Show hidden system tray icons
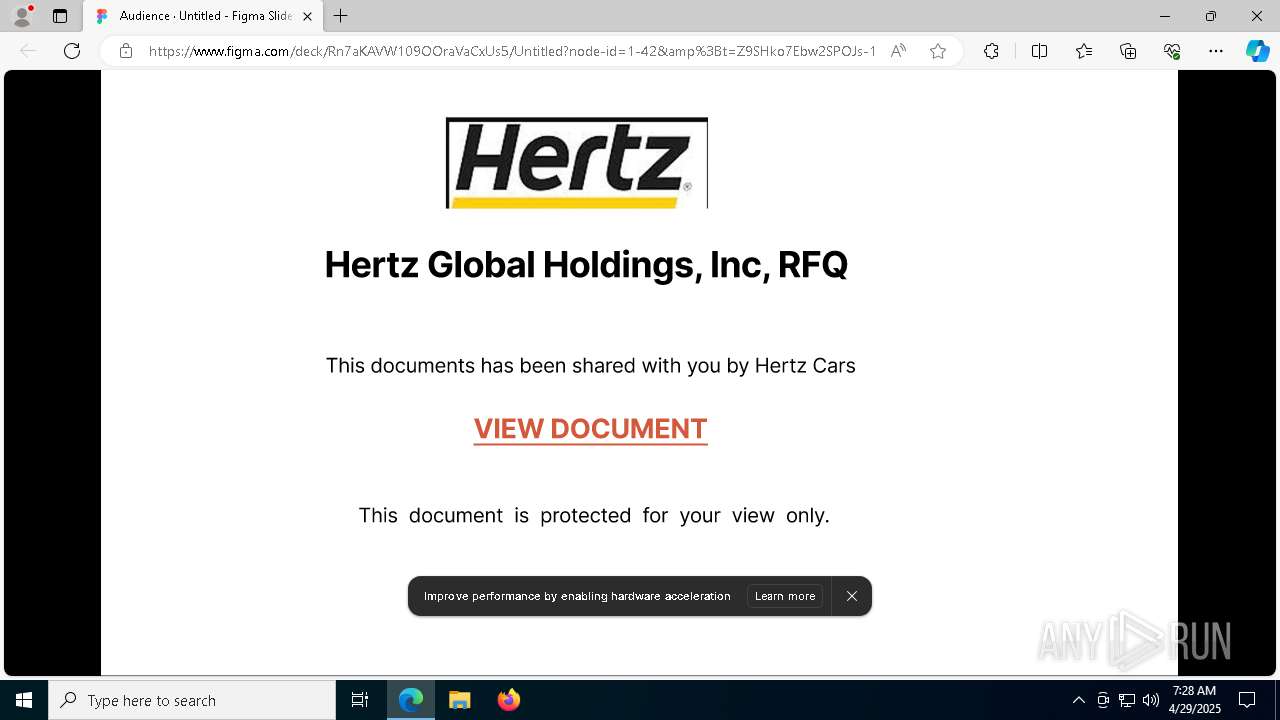1280x720 pixels. point(1078,700)
